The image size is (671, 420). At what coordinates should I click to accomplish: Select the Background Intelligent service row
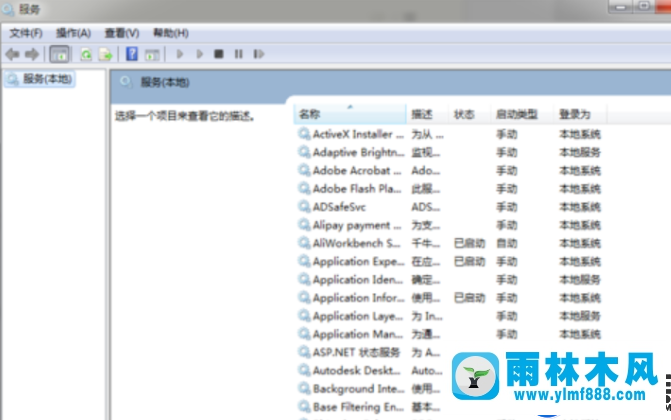[x=371, y=389]
